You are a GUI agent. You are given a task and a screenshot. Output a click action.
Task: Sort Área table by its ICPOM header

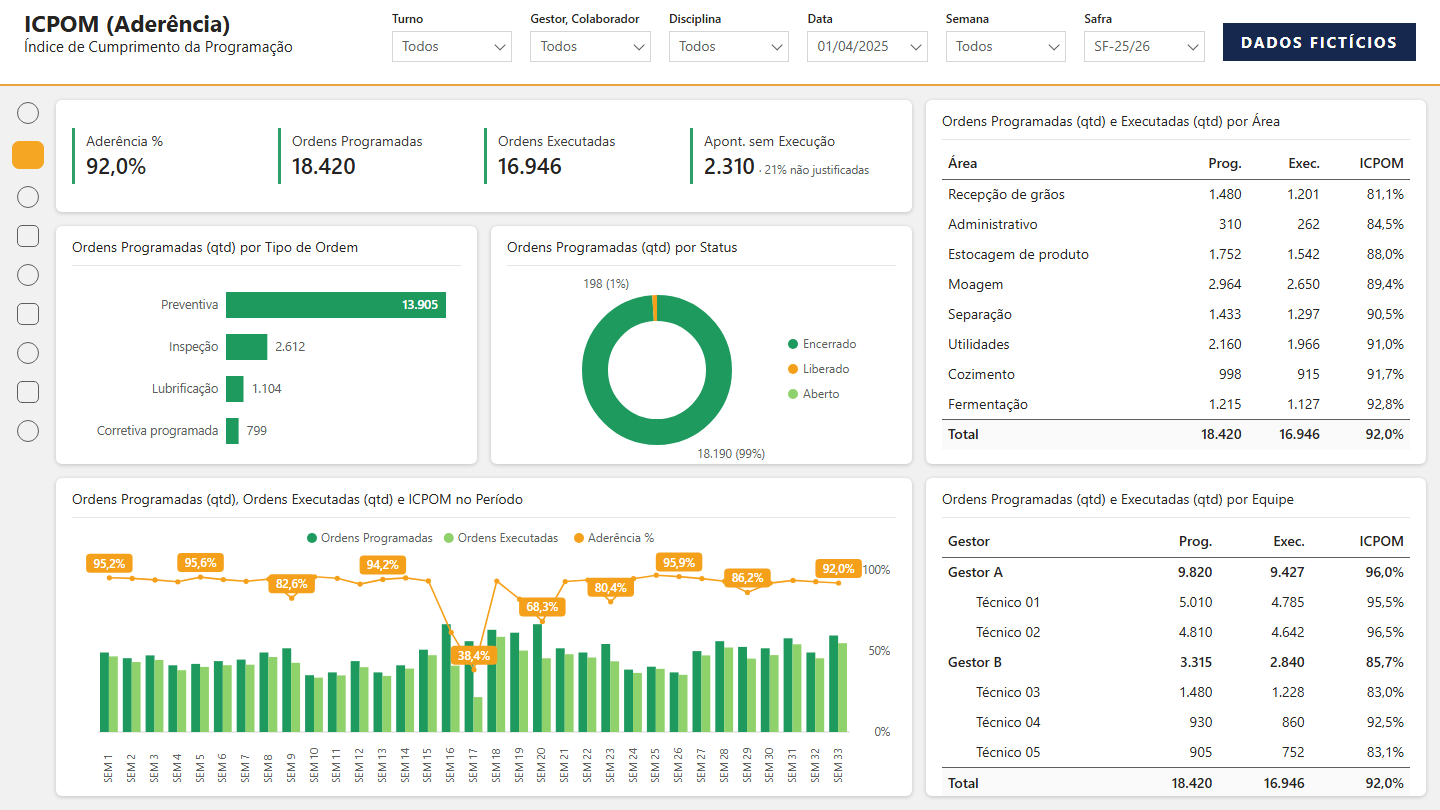tap(1382, 163)
